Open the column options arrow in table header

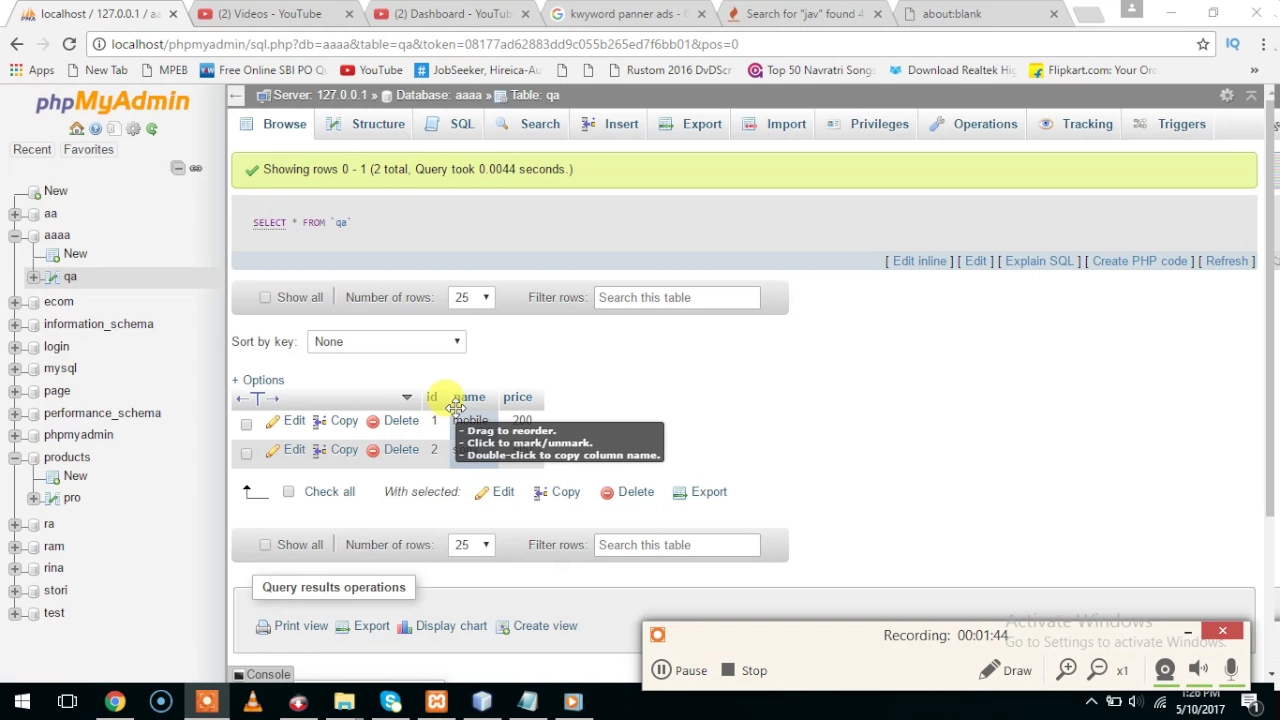pos(406,398)
